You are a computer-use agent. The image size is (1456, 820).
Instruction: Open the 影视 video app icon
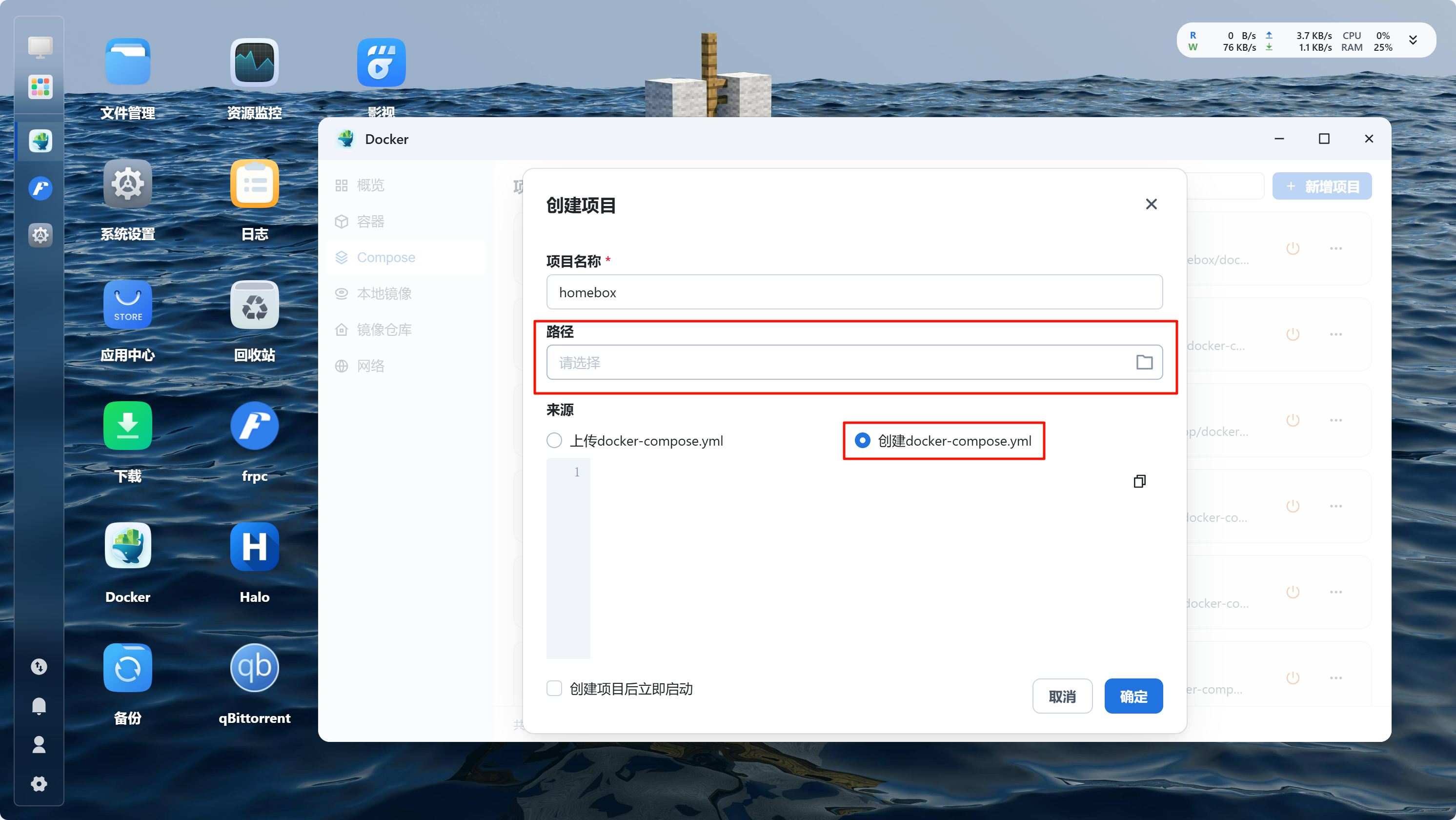tap(381, 62)
